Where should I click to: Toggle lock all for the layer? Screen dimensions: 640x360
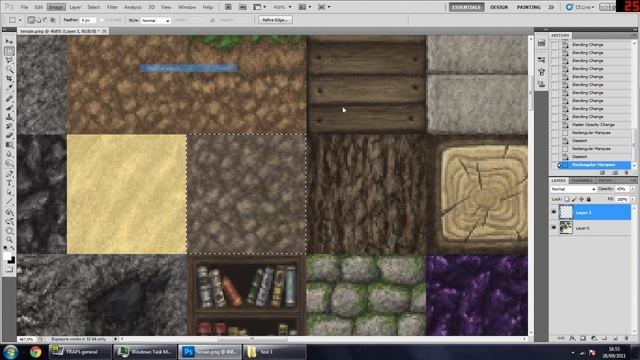(x=589, y=199)
